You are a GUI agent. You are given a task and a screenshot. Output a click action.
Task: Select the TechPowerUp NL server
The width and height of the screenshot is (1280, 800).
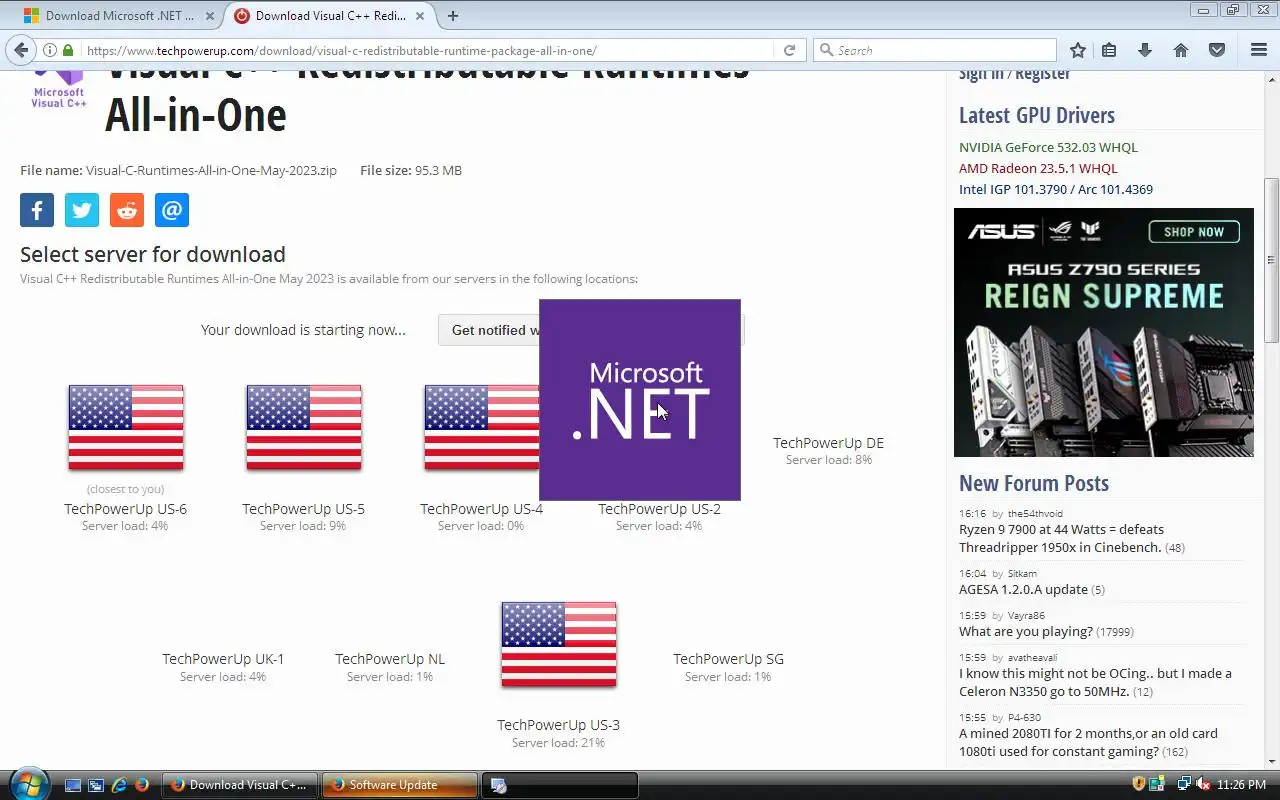(x=390, y=659)
